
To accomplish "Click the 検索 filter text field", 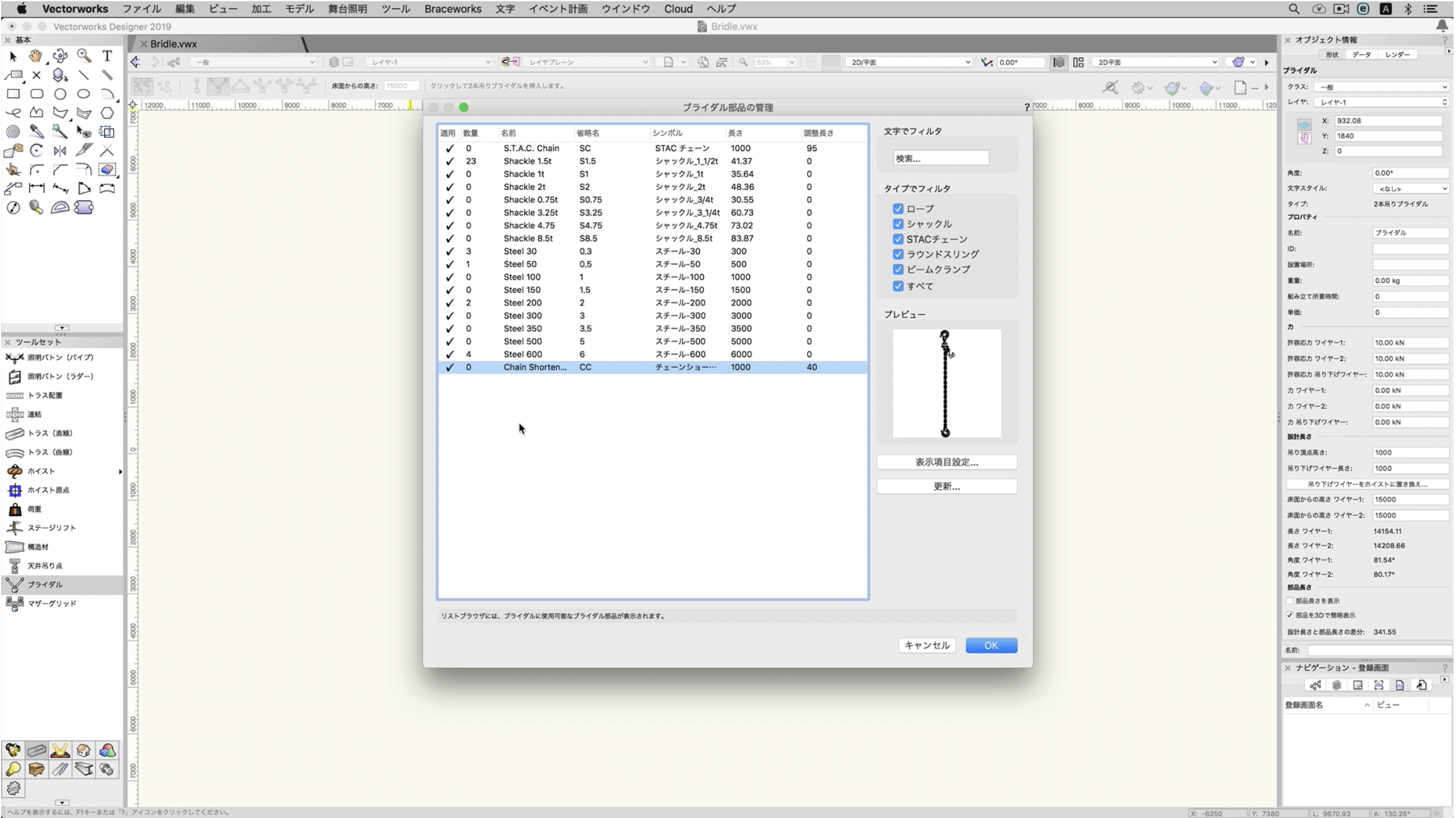I will tap(941, 159).
